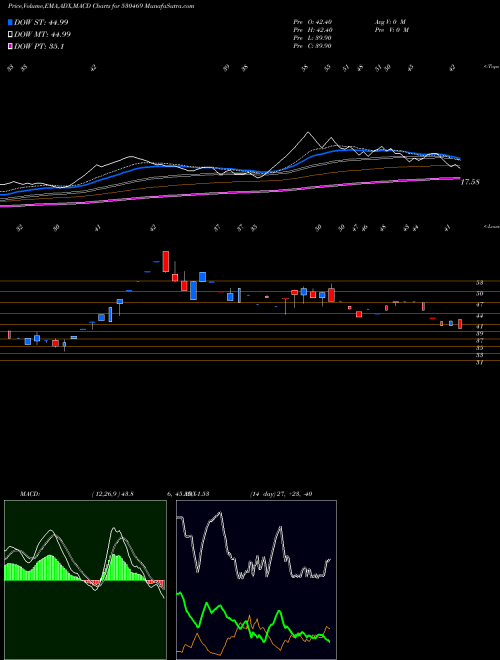Click the white DOW MT legend swatch
Image resolution: width=500 pixels, height=660 pixels.
point(11,35)
